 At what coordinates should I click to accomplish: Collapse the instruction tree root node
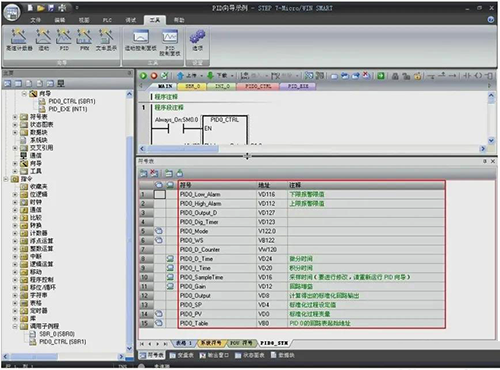tap(6, 179)
